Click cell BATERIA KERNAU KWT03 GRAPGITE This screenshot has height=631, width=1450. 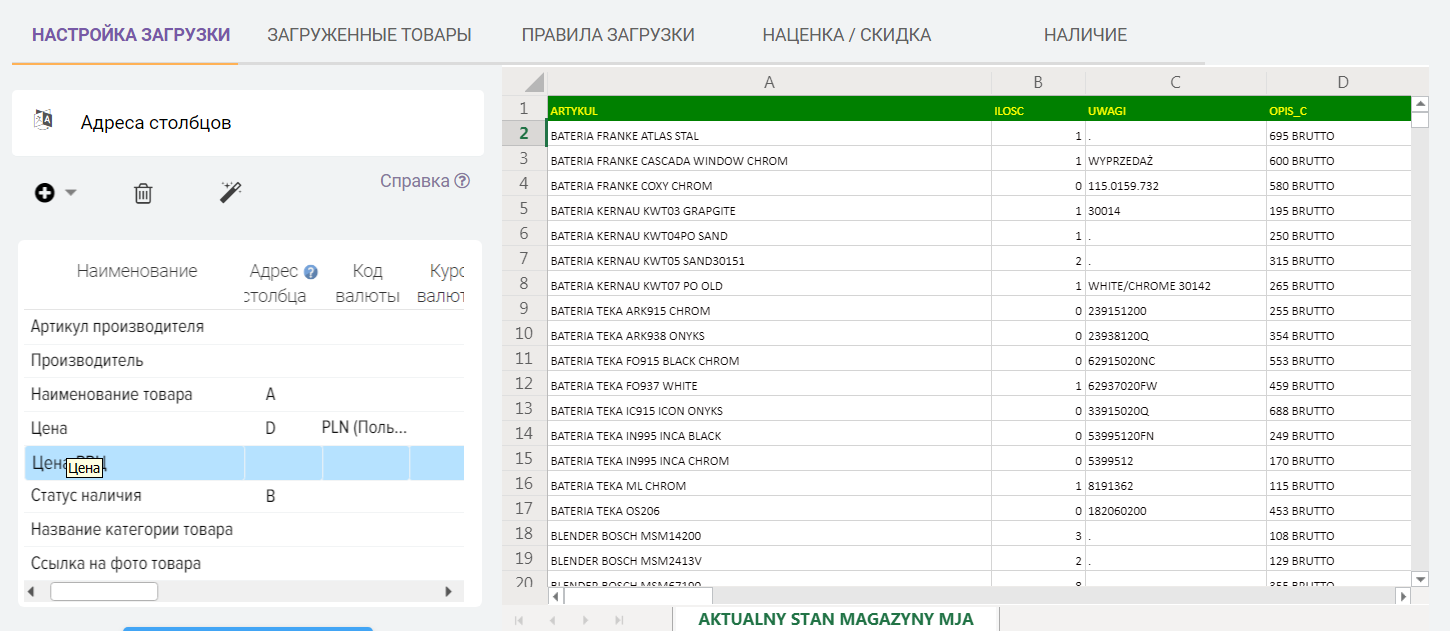pos(769,211)
